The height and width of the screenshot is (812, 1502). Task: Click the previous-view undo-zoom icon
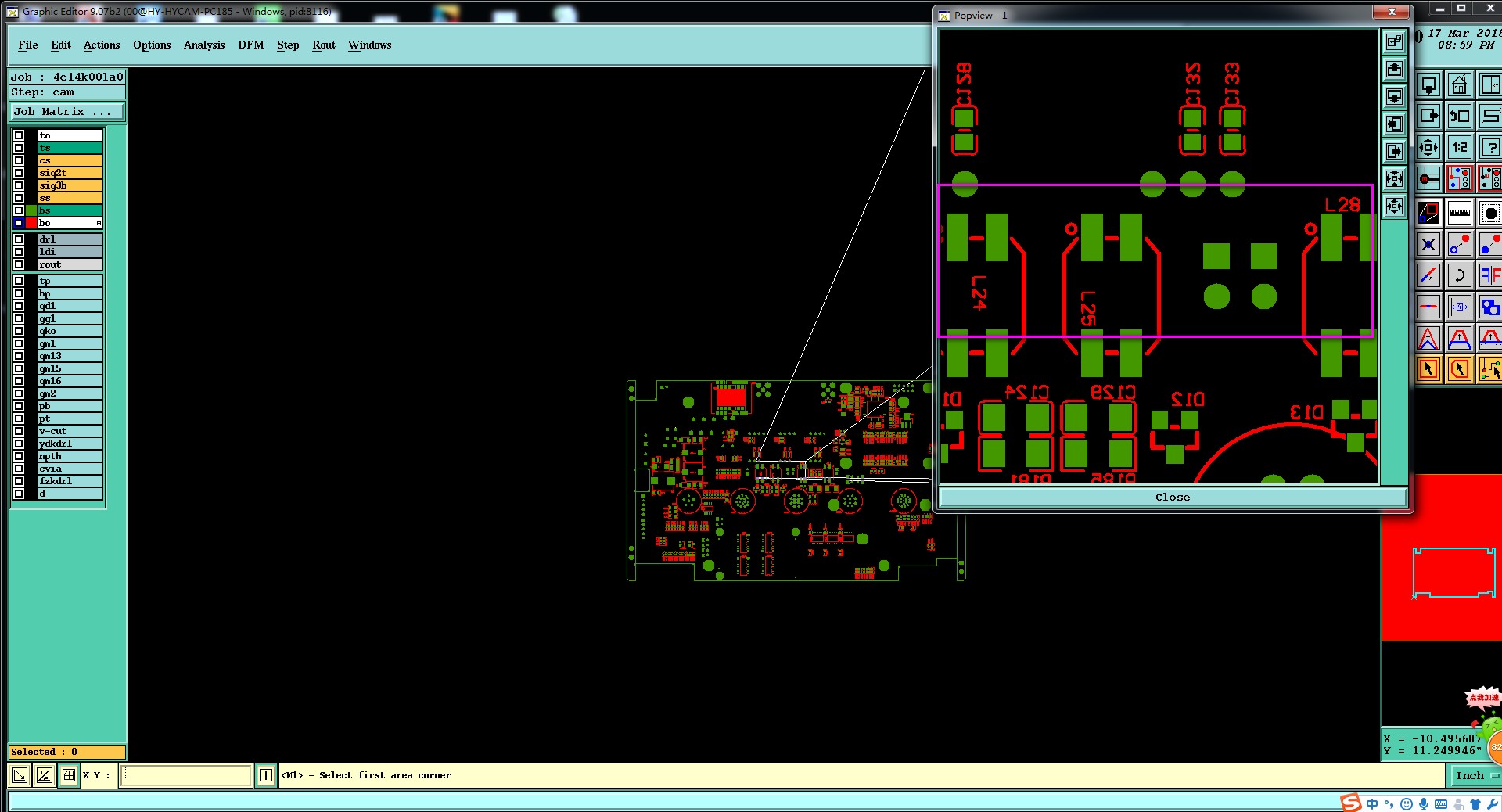[1460, 116]
